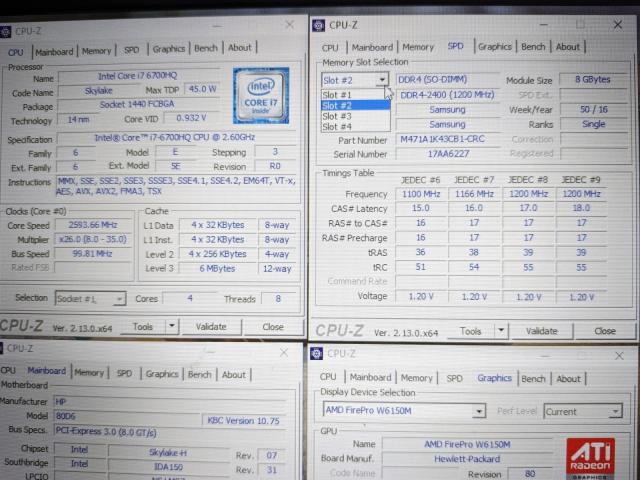Choose Slot #4 from the slot list
The height and width of the screenshot is (480, 640).
(x=355, y=127)
